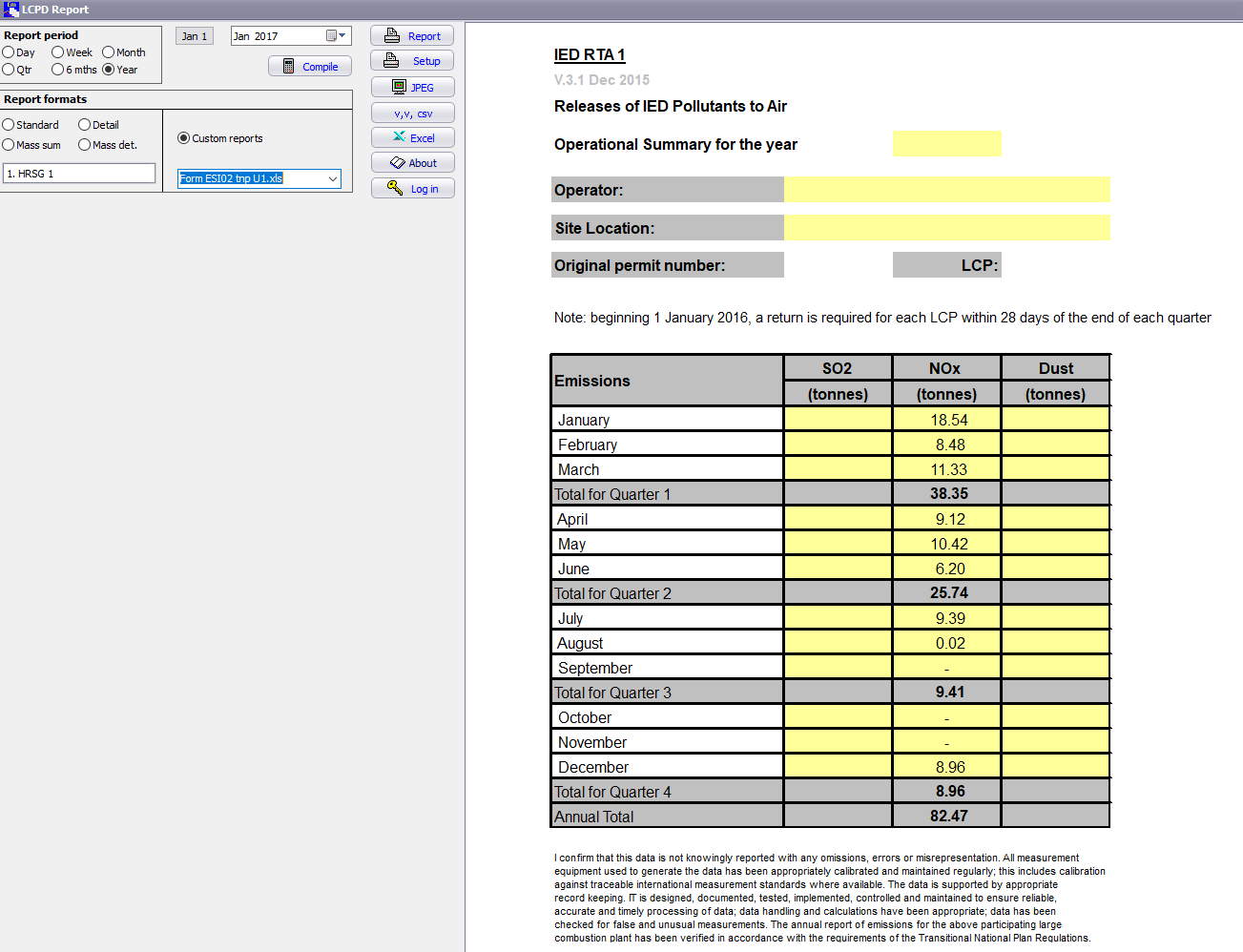Click the LCPD Report title bar app icon
The width and height of the screenshot is (1243, 952).
pos(10,10)
